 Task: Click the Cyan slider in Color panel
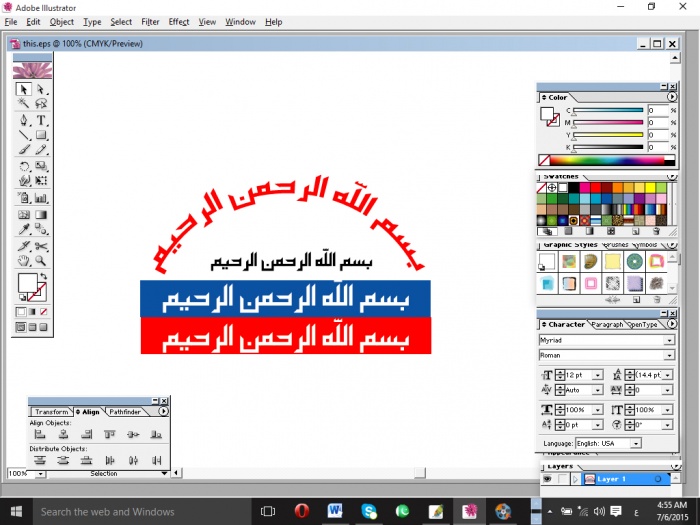pyautogui.click(x=608, y=110)
